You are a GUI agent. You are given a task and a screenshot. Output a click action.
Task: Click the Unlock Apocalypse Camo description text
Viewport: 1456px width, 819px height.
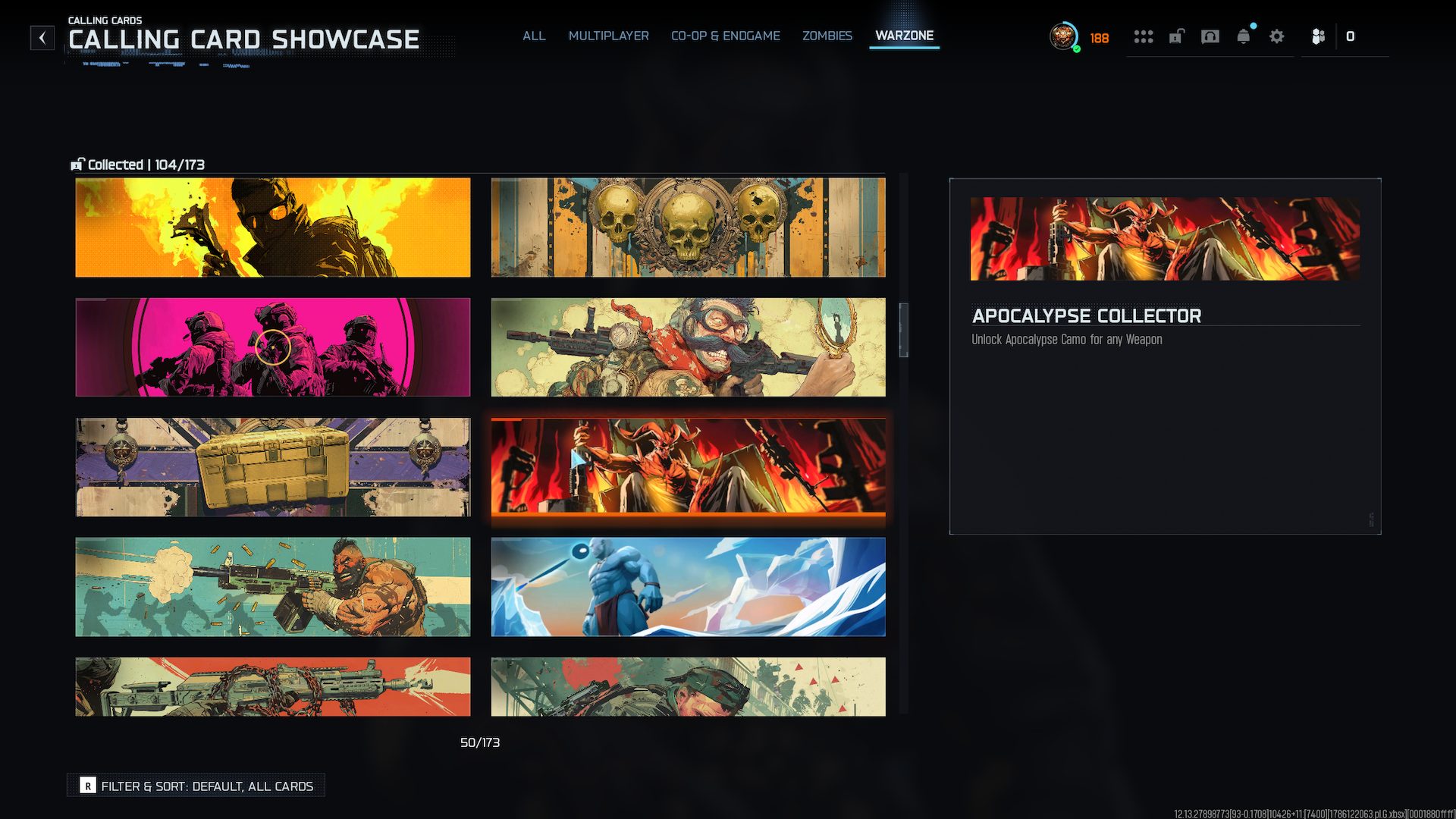pos(1067,339)
